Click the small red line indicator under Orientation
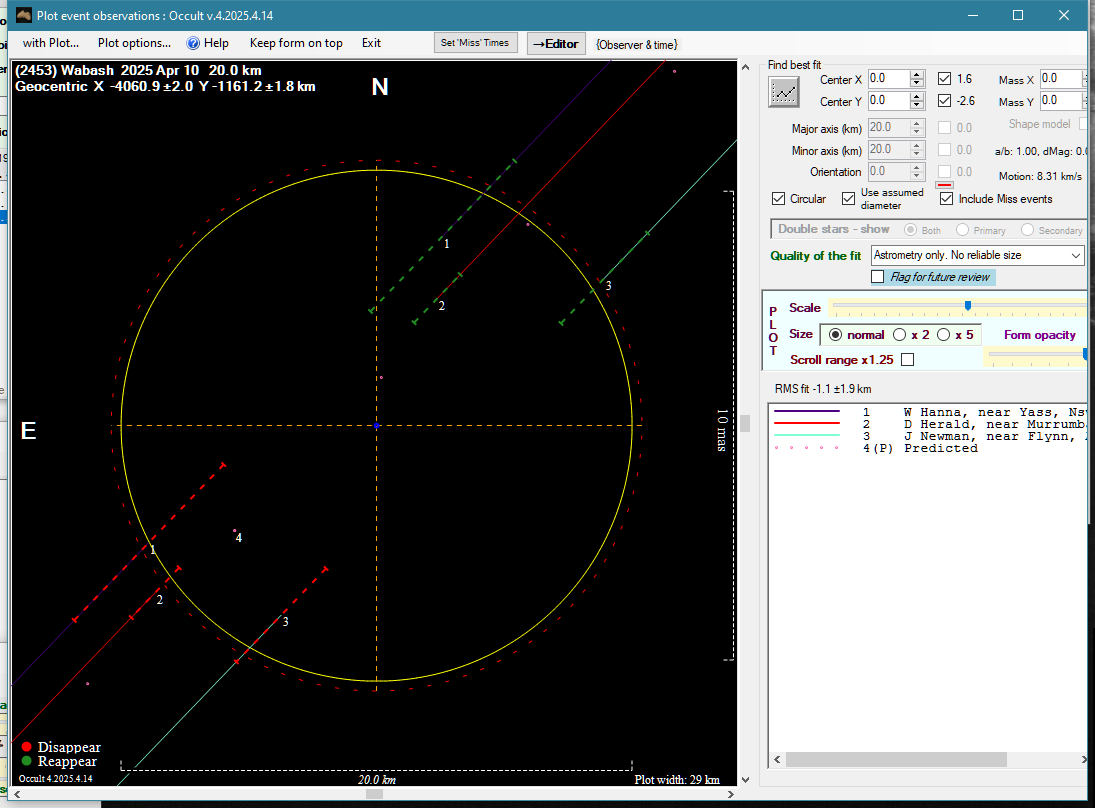The width and height of the screenshot is (1095, 808). tap(943, 185)
